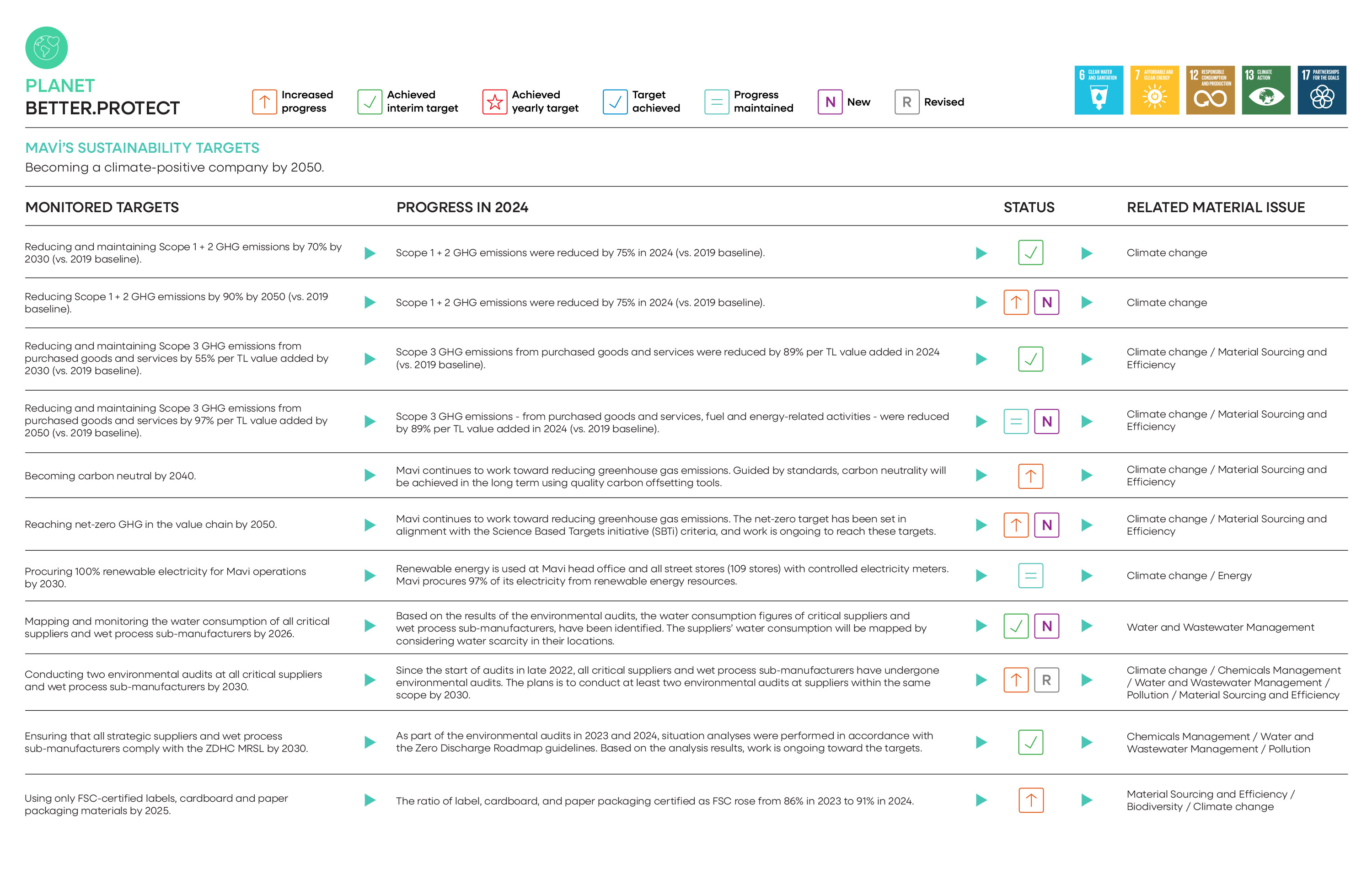Screen dimensions: 1372x879
Task: Click the SDG 7 Affordable Clean Energy icon
Action: [x=1154, y=90]
